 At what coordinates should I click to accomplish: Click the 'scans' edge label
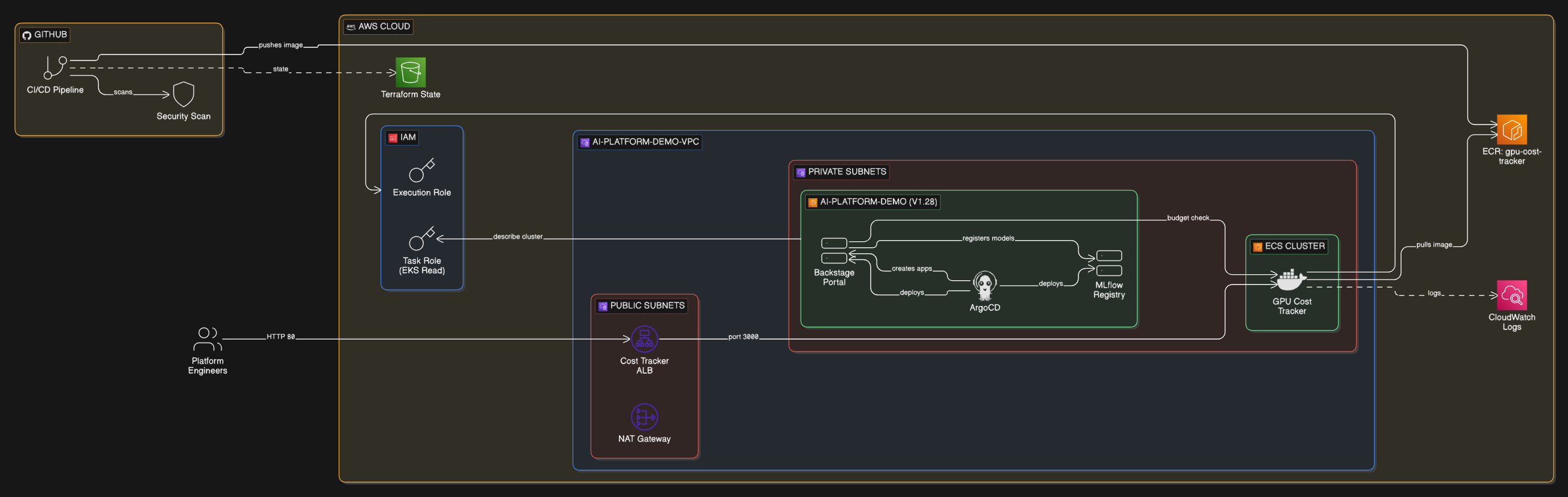point(123,92)
